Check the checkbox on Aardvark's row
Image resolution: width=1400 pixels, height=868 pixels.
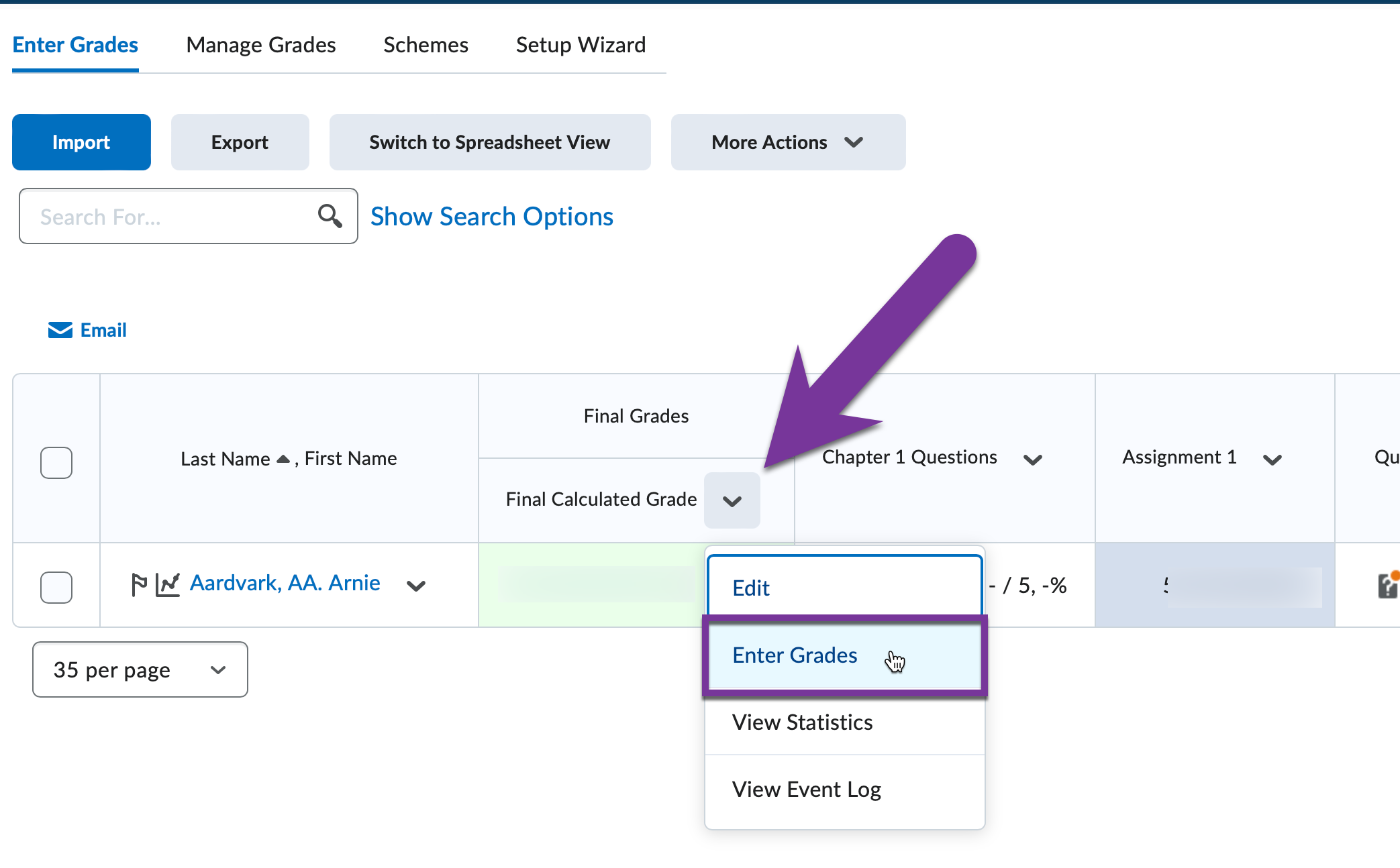coord(56,586)
